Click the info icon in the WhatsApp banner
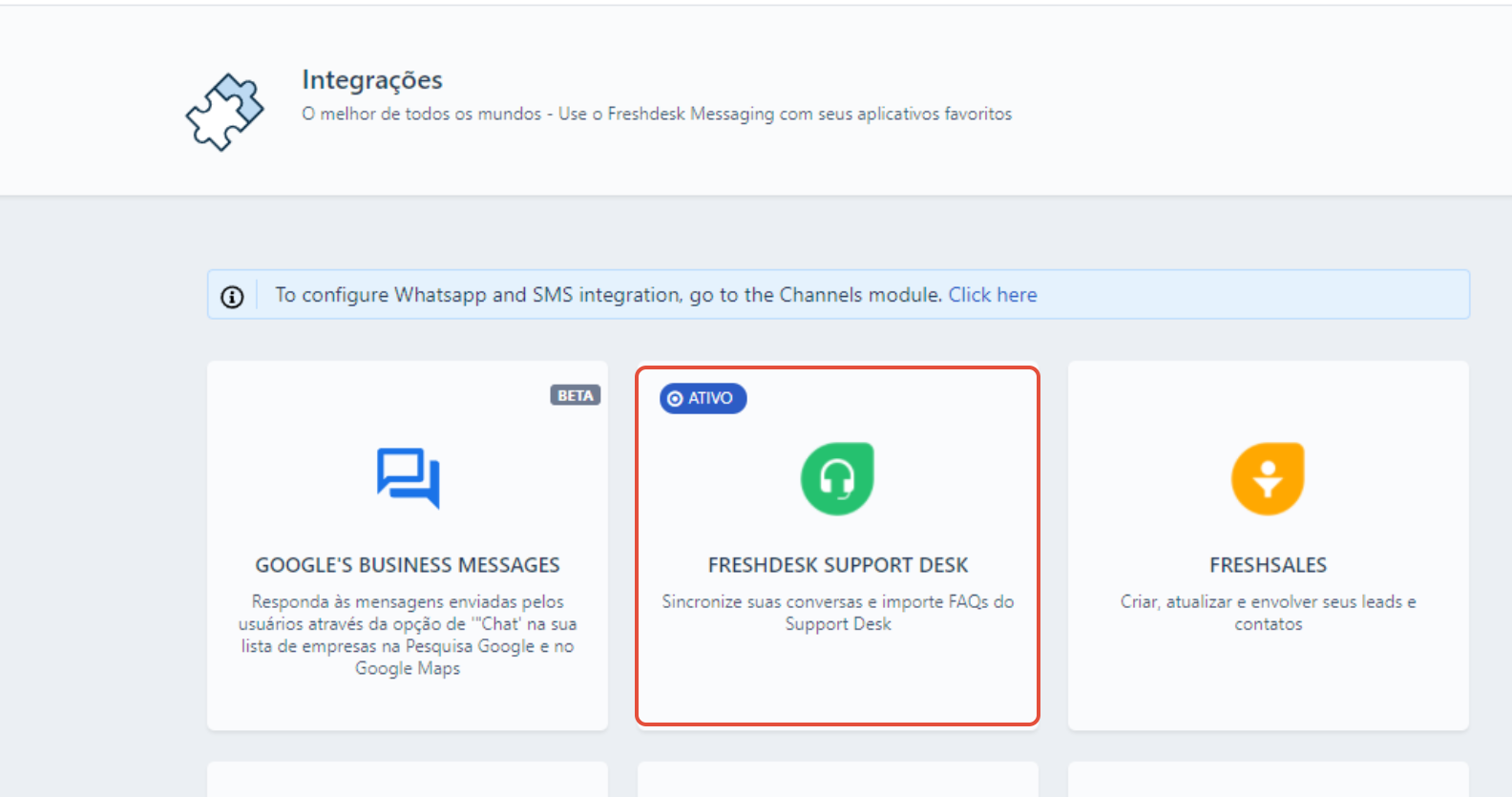1512x797 pixels. (232, 297)
